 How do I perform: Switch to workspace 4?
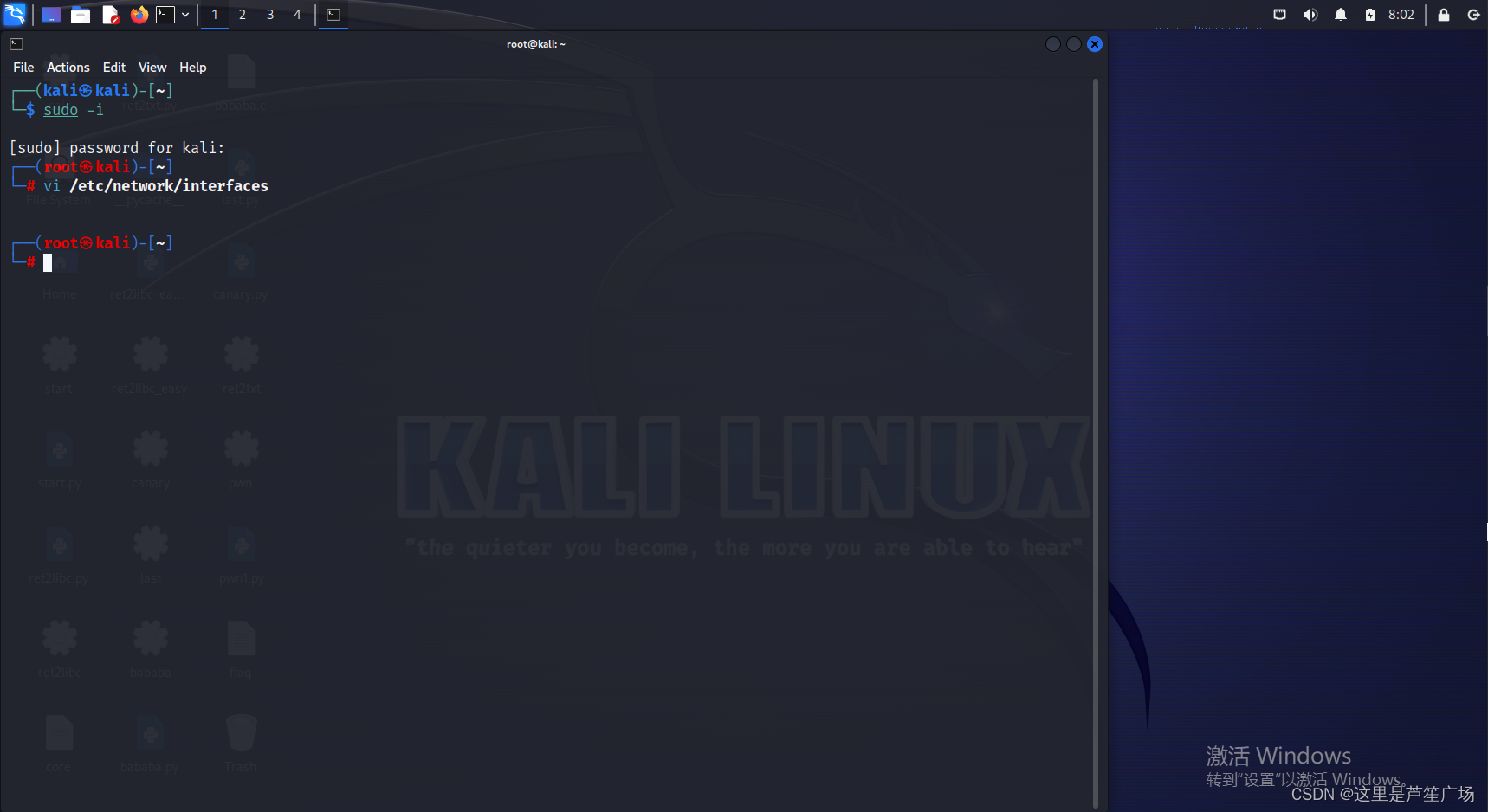pyautogui.click(x=297, y=15)
